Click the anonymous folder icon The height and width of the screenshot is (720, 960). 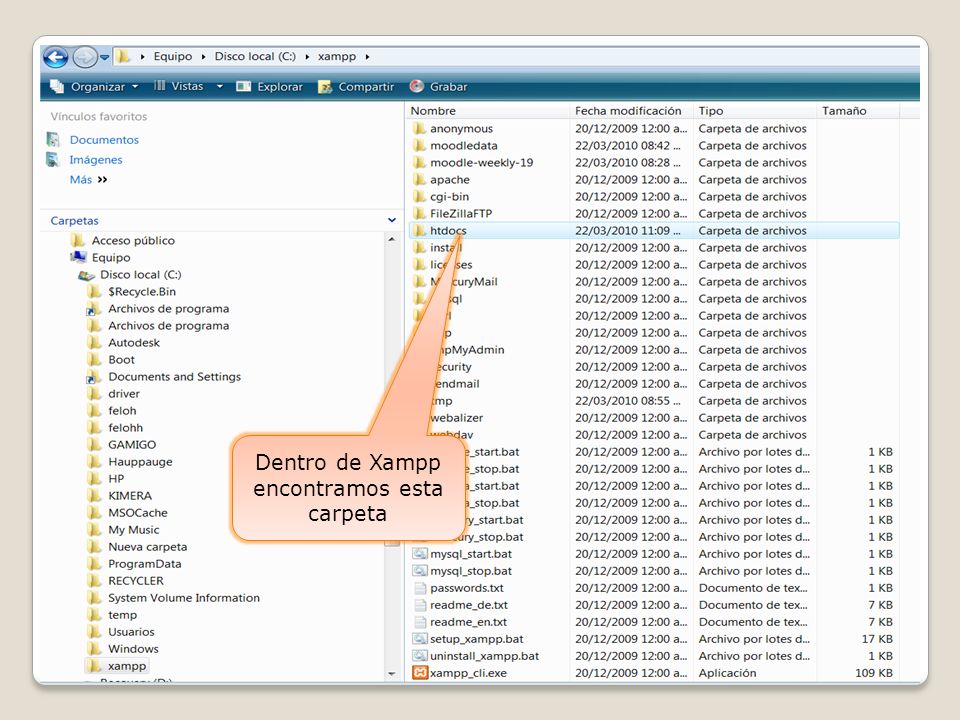[x=419, y=129]
